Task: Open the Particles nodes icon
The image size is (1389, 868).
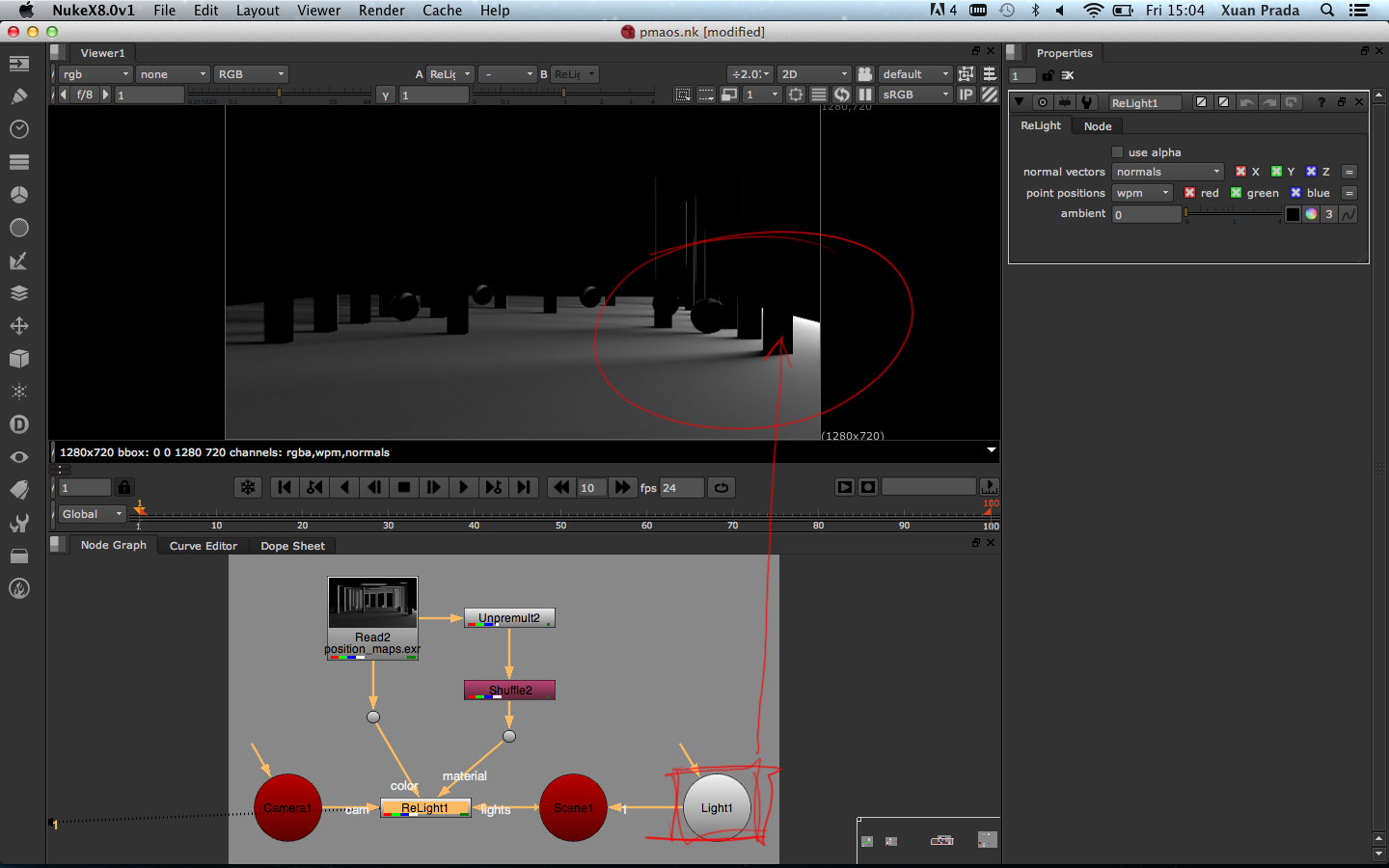Action: click(x=18, y=392)
